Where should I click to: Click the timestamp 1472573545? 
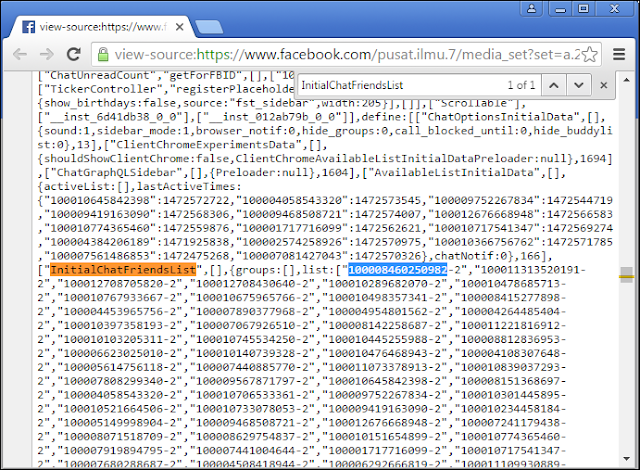pyautogui.click(x=387, y=200)
